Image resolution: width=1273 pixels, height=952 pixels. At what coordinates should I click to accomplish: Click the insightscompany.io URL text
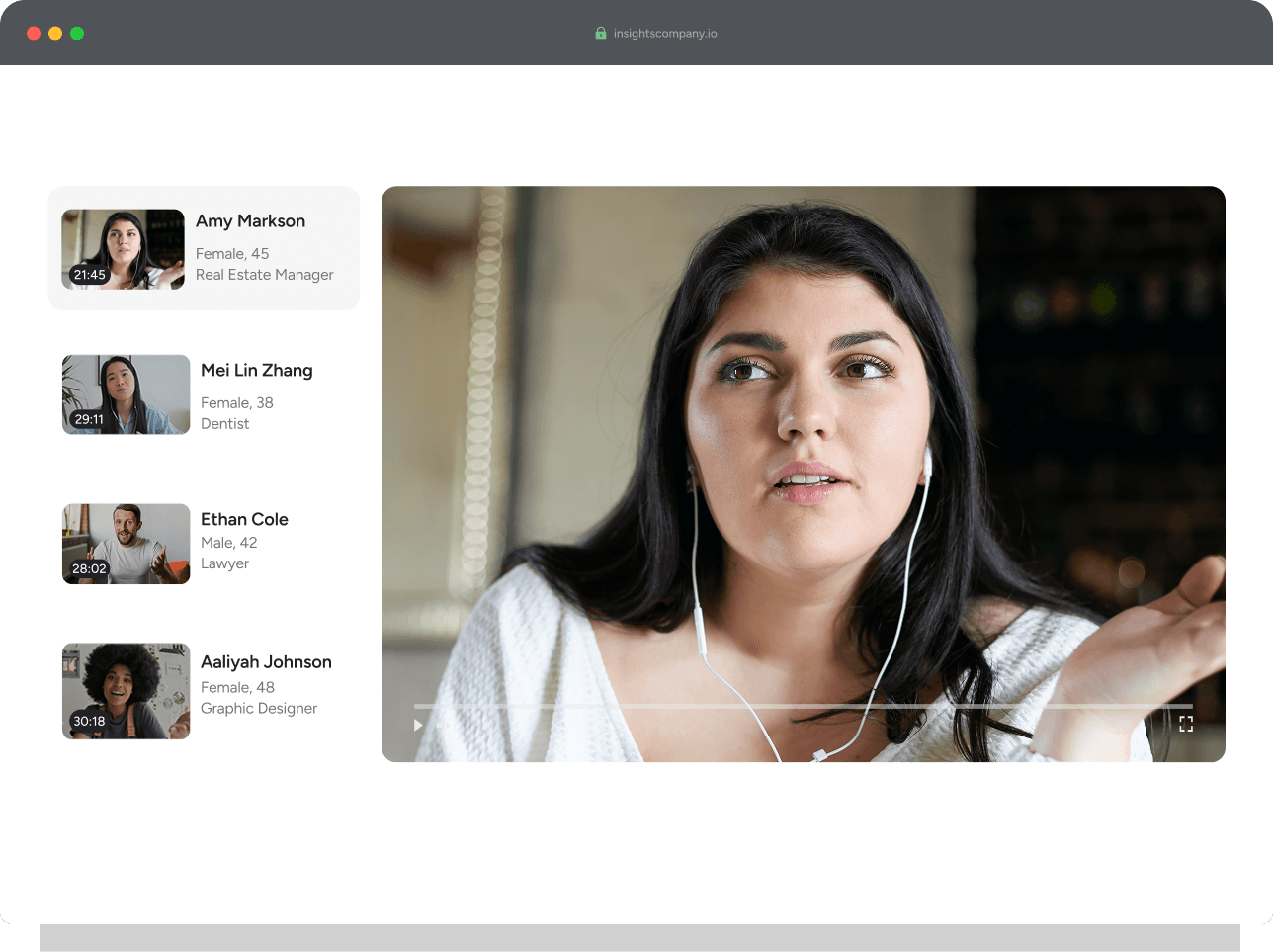665,34
